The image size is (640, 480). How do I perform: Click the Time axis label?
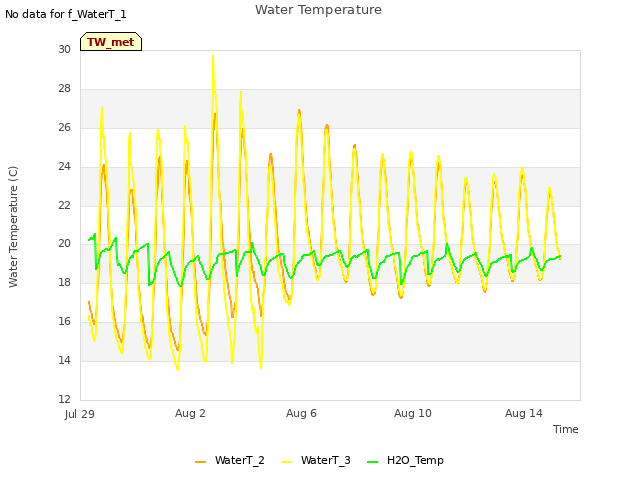pyautogui.click(x=565, y=429)
